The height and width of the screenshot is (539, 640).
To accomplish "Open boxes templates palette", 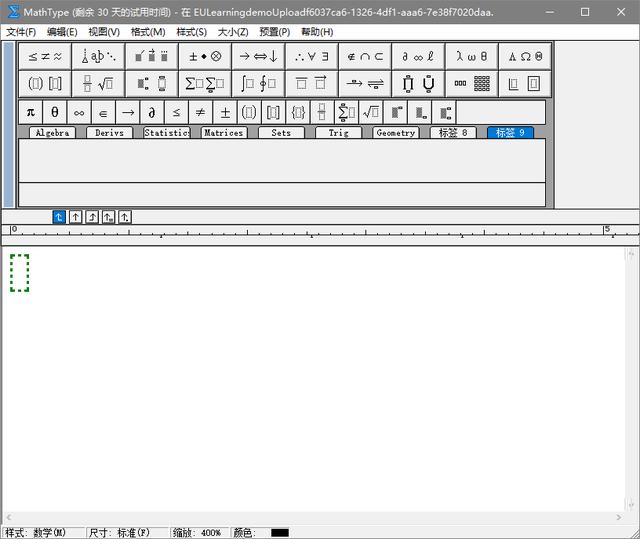I will pos(525,84).
